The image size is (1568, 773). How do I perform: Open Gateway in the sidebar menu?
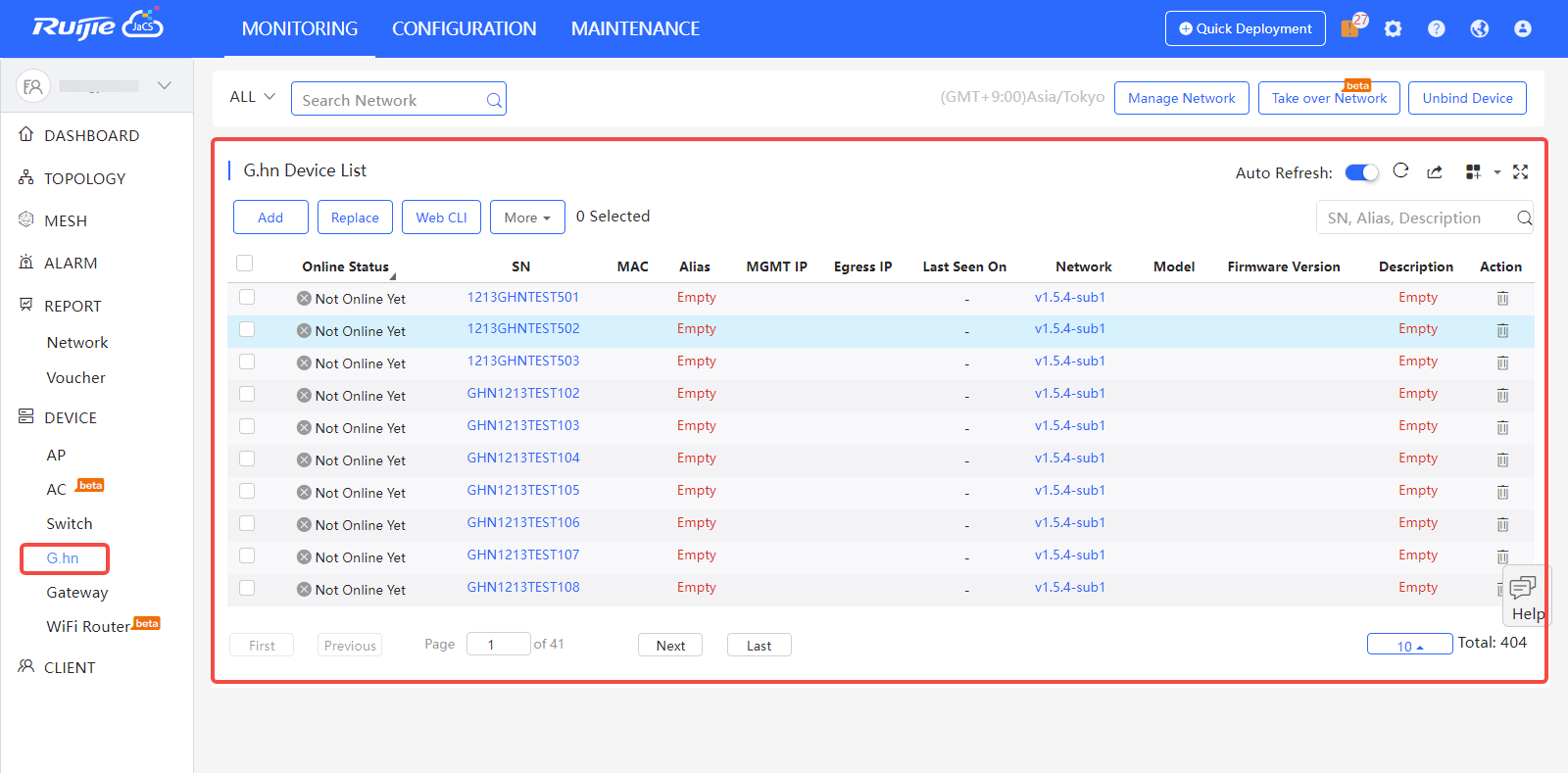[77, 593]
